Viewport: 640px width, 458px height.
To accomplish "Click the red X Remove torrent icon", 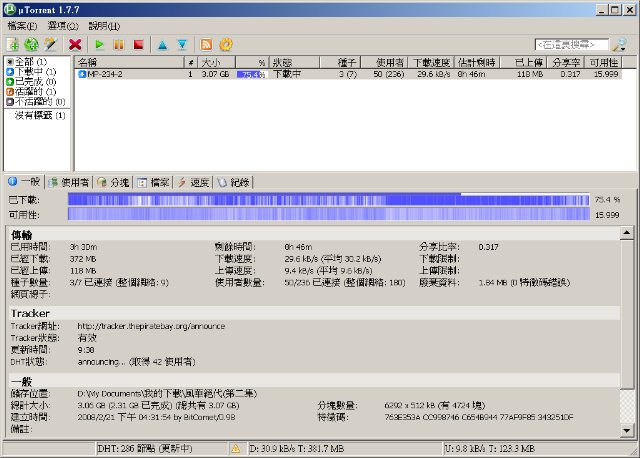I will point(75,44).
